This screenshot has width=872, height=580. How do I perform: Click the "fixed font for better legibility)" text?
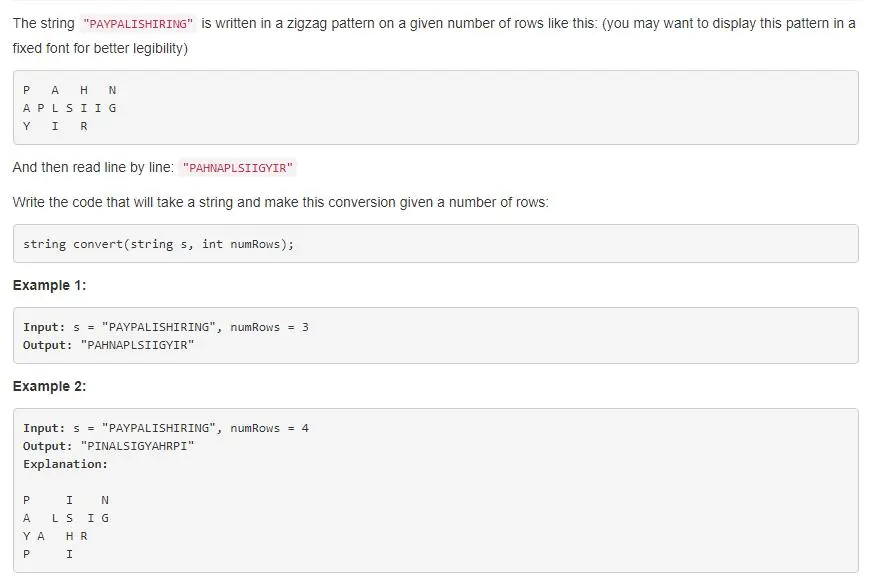pos(100,48)
